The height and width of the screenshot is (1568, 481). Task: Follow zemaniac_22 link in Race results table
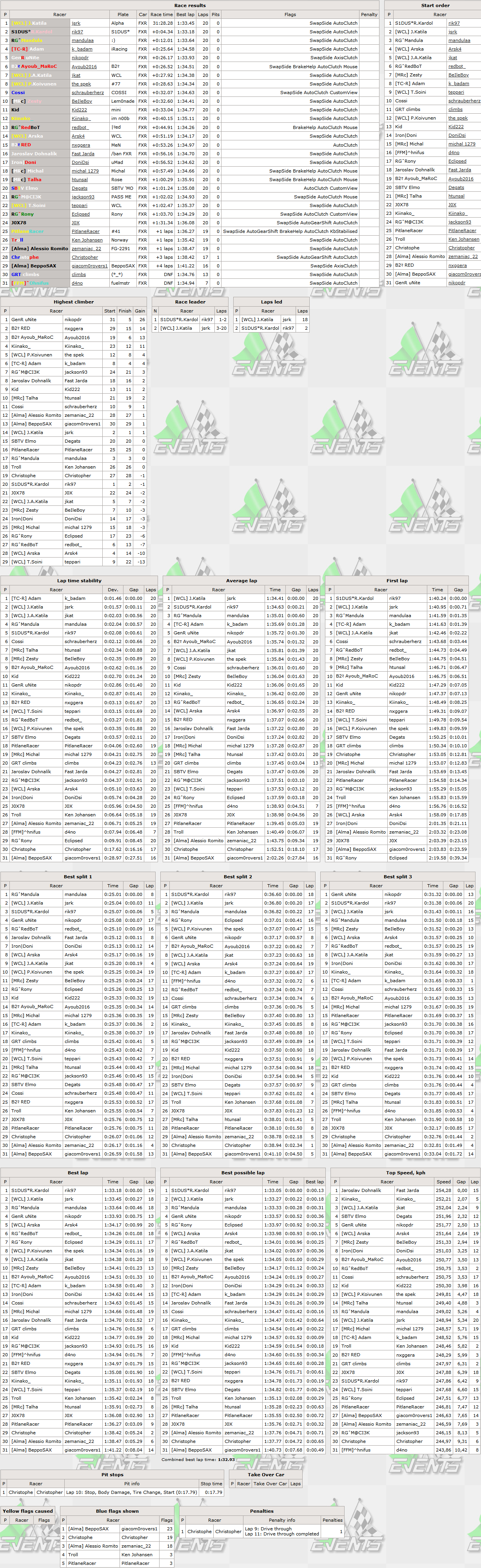86,248
